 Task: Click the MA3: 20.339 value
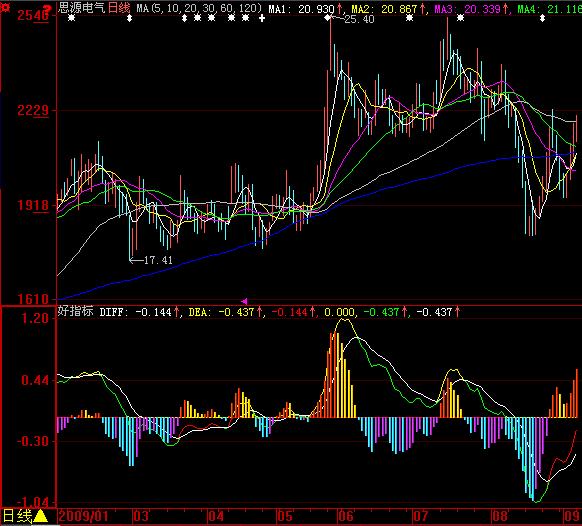click(468, 9)
